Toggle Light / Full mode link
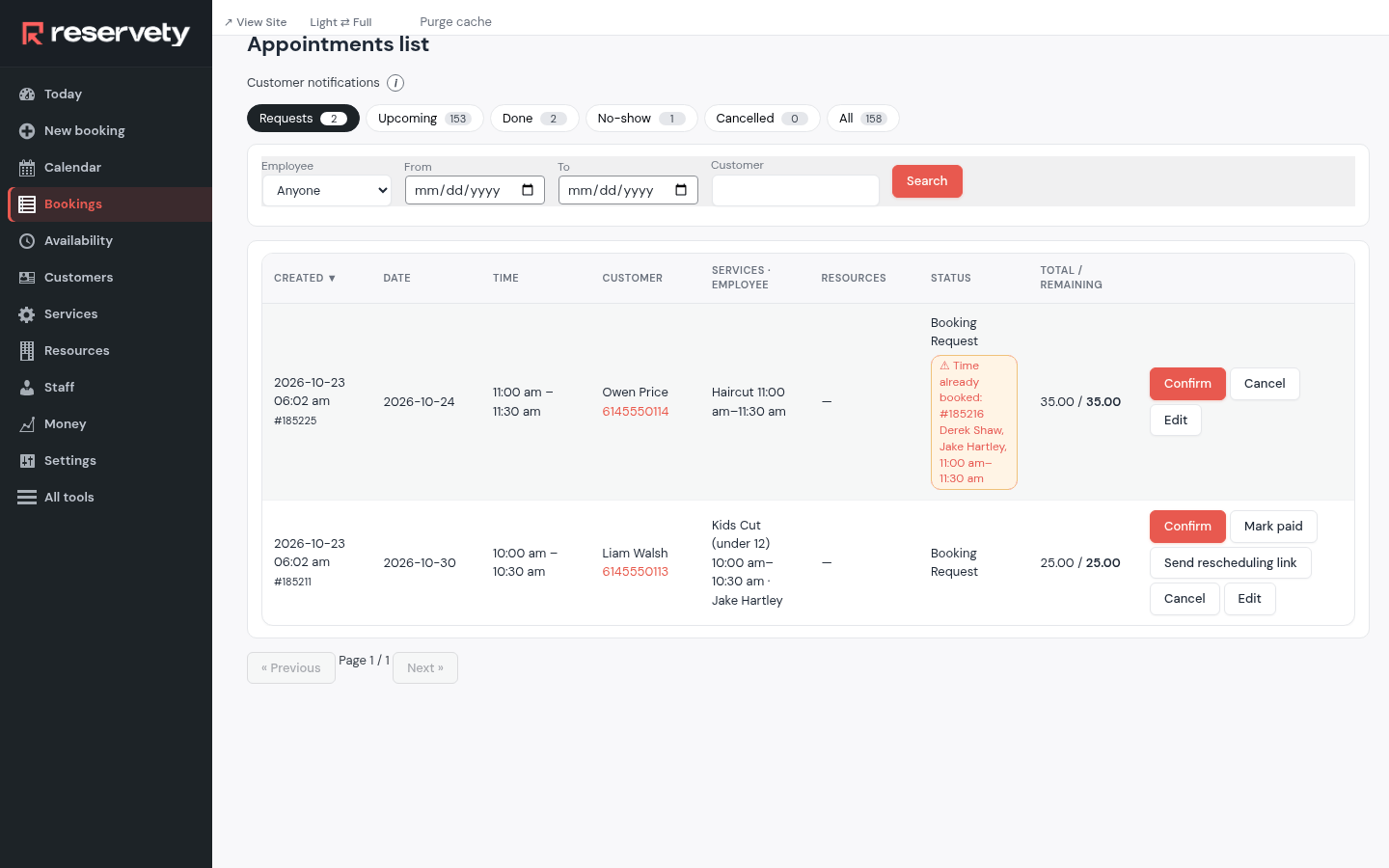The image size is (1389, 868). (x=340, y=22)
